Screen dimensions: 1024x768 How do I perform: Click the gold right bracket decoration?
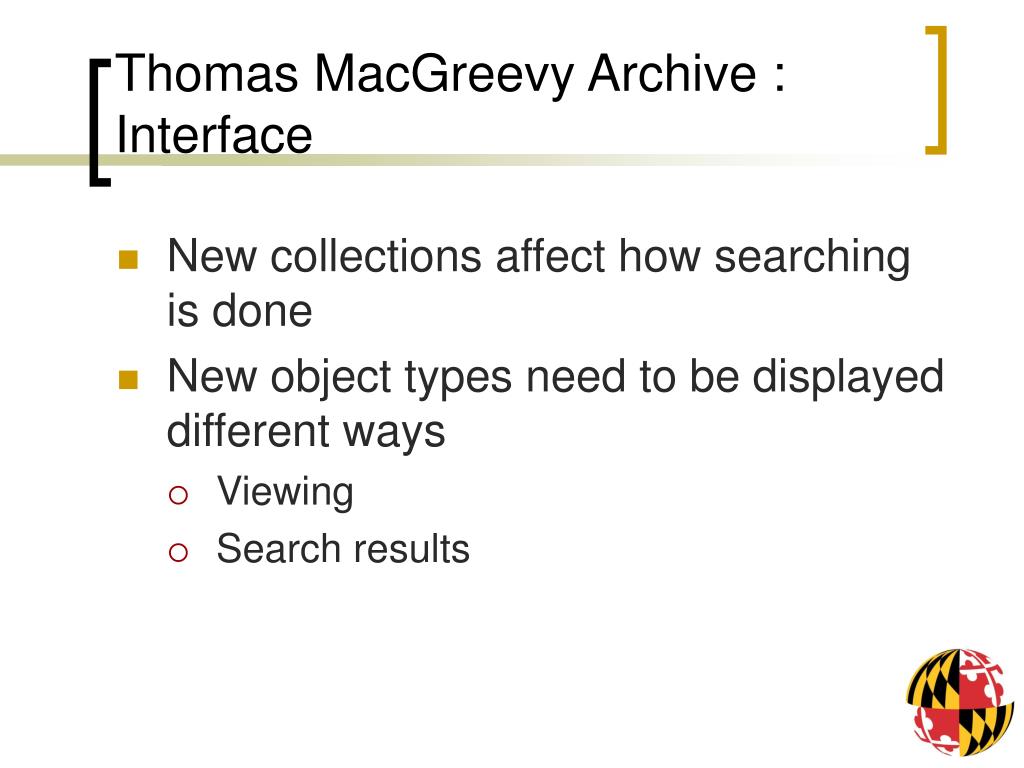[x=936, y=90]
